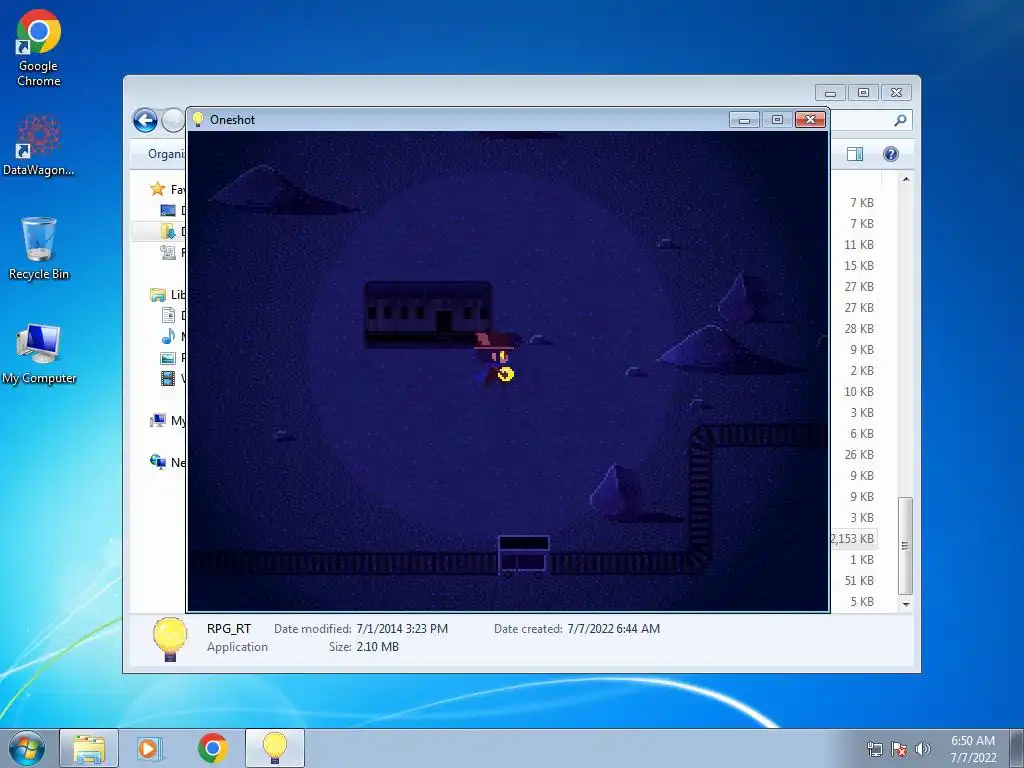Image resolution: width=1024 pixels, height=768 pixels.
Task: Open My Computer desktop icon
Action: coord(39,353)
